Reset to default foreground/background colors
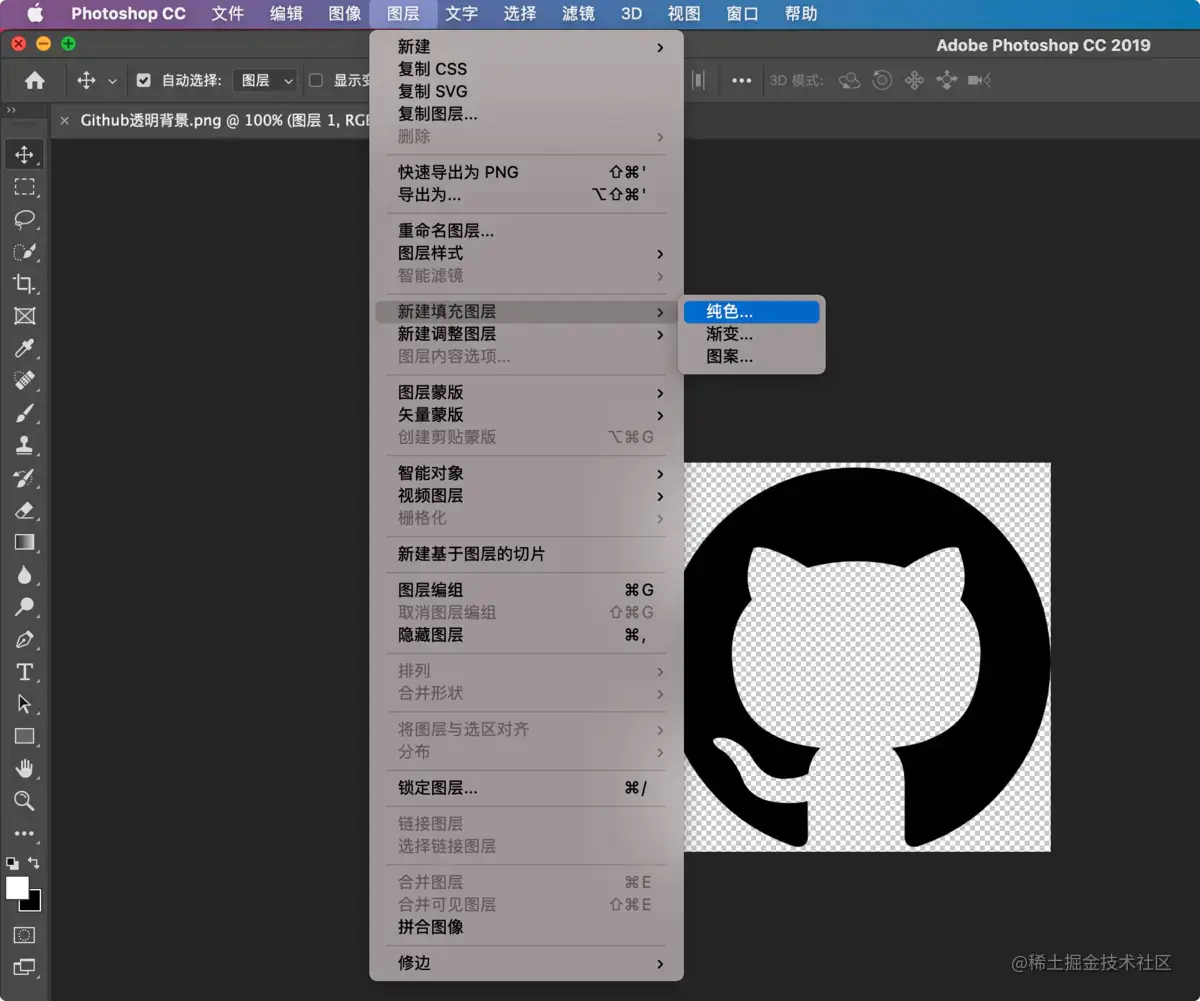 [x=12, y=862]
